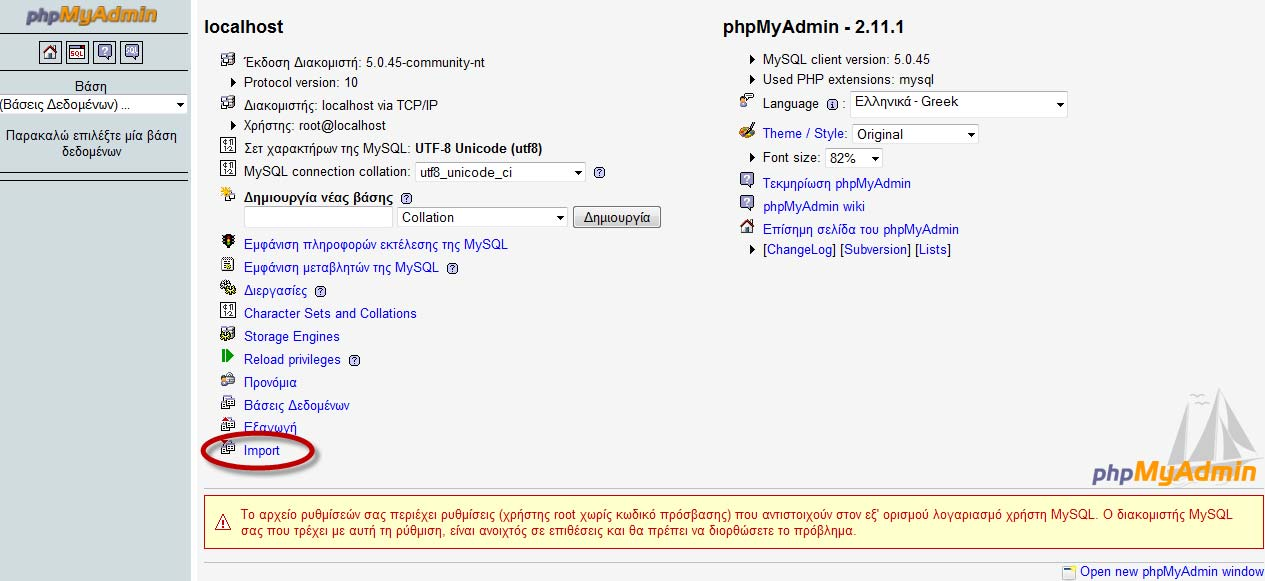Image resolution: width=1265 pixels, height=581 pixels.
Task: Click the Εξαγωγή export icon
Action: (x=227, y=426)
